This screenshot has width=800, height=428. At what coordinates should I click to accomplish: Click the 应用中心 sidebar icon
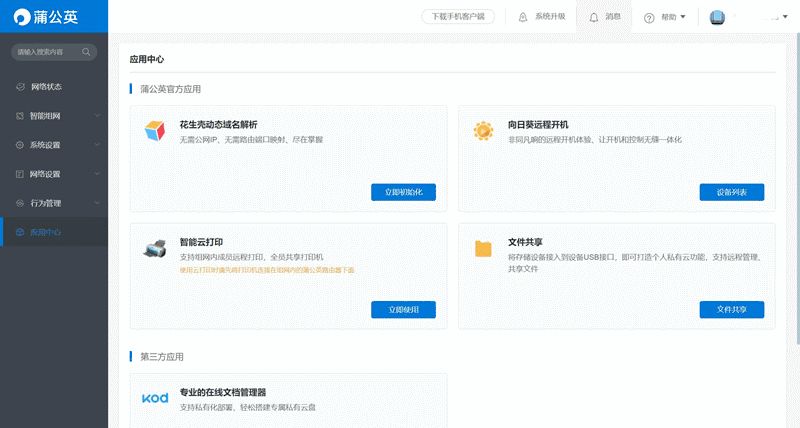point(20,232)
